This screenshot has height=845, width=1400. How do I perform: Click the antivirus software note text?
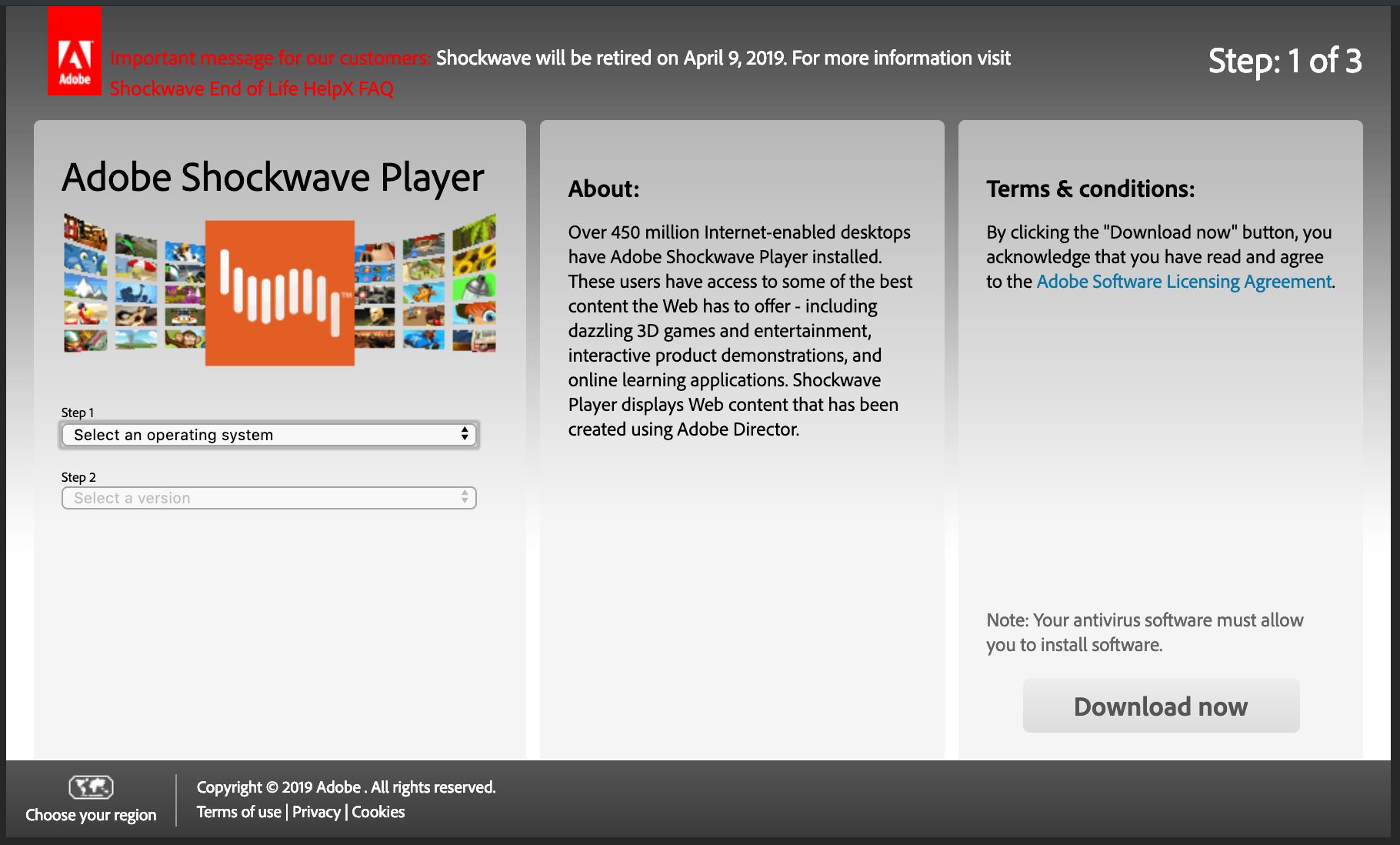[1145, 633]
